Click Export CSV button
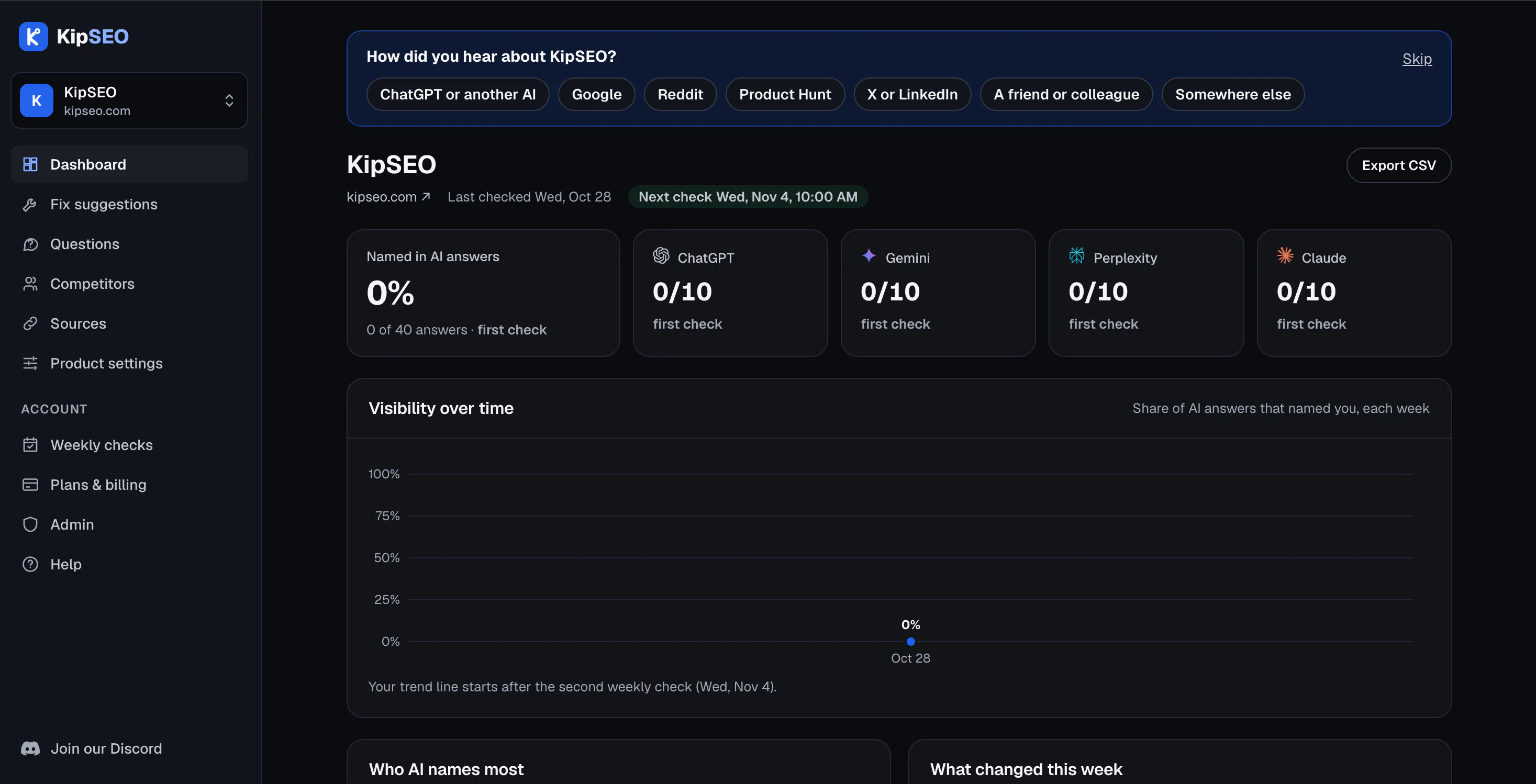Image resolution: width=1536 pixels, height=784 pixels. point(1399,165)
